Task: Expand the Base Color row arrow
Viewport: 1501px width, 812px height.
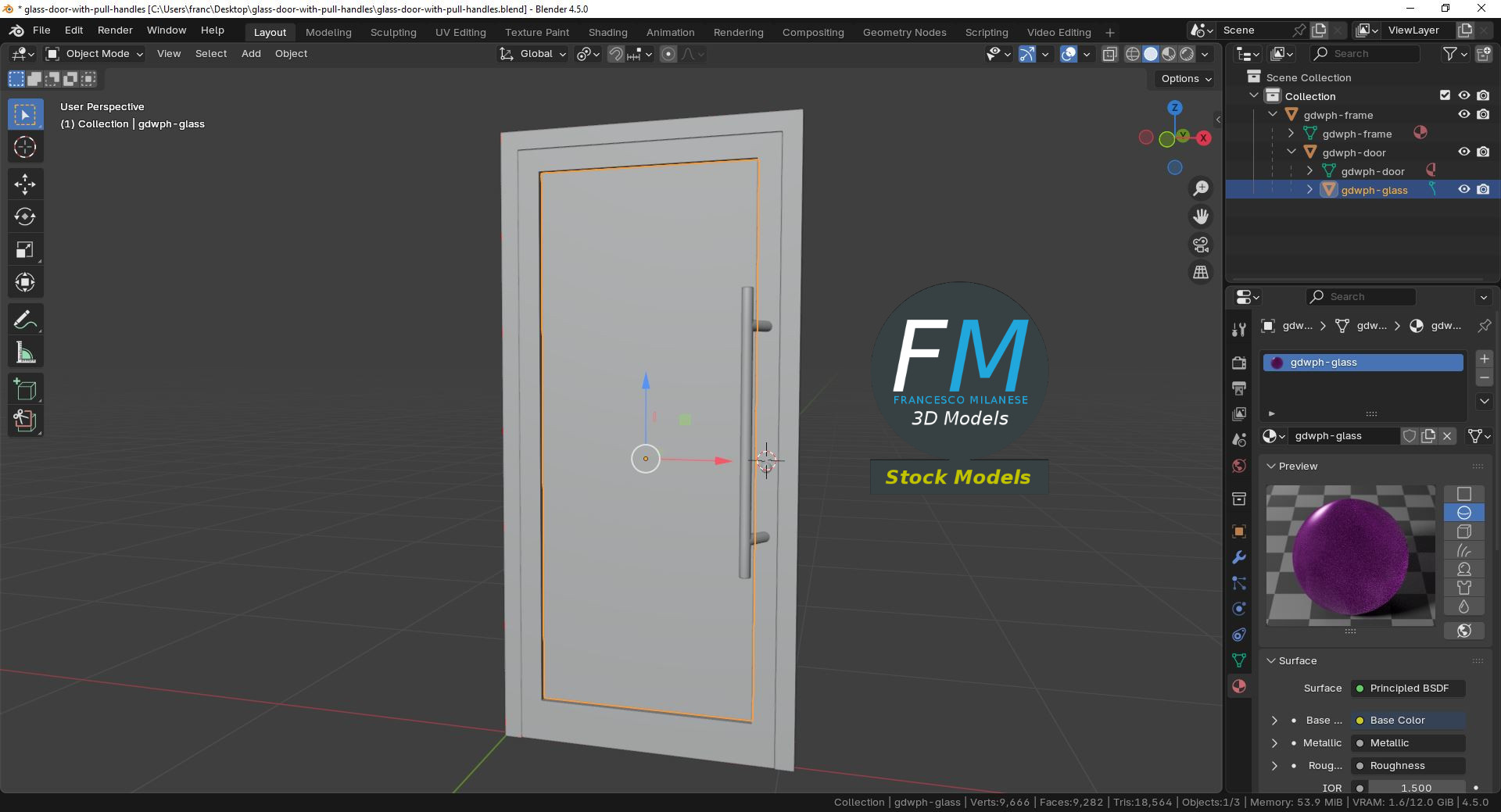Action: [1274, 721]
